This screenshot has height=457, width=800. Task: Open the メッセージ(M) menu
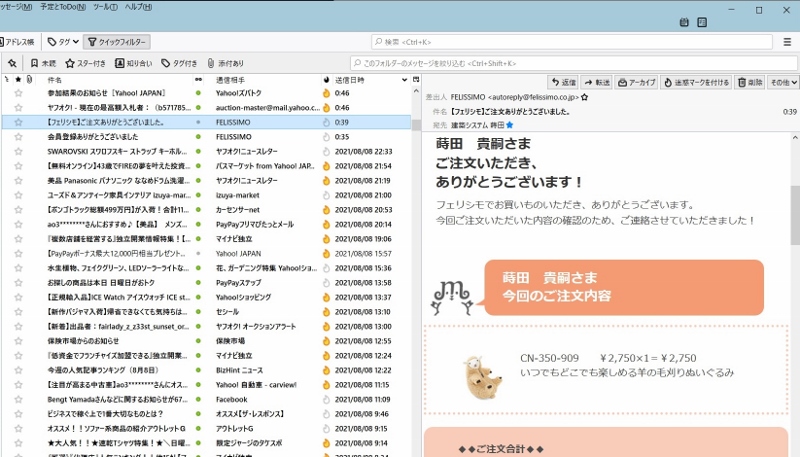(x=16, y=7)
